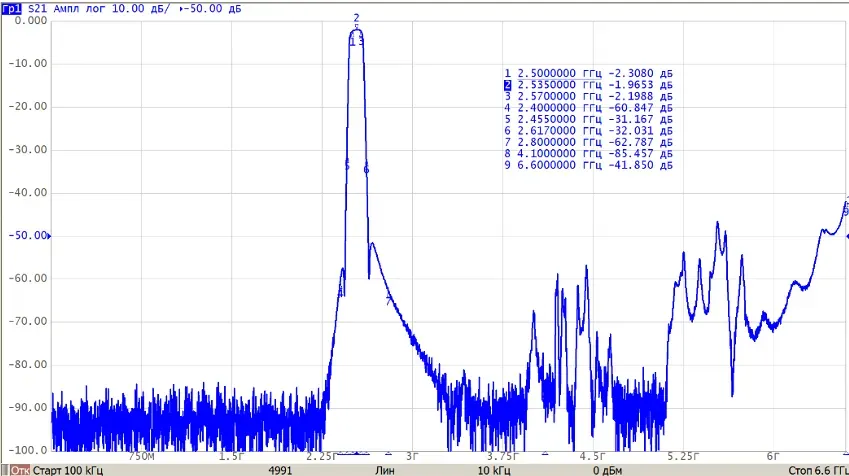Viewport: 849px width, 476px height.
Task: Click the -50.00 reference level scale label
Action: pos(28,236)
